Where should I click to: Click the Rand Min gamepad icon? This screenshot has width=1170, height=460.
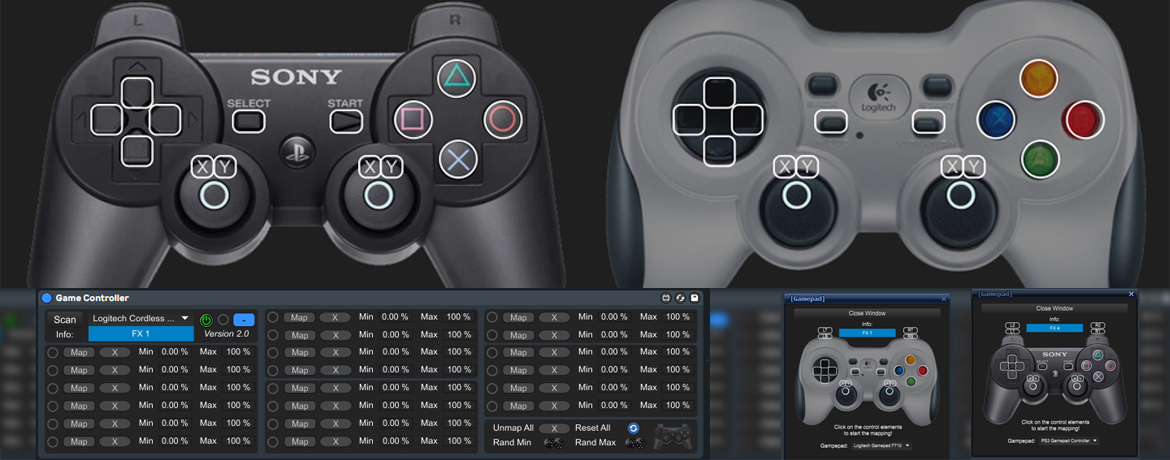pos(554,443)
